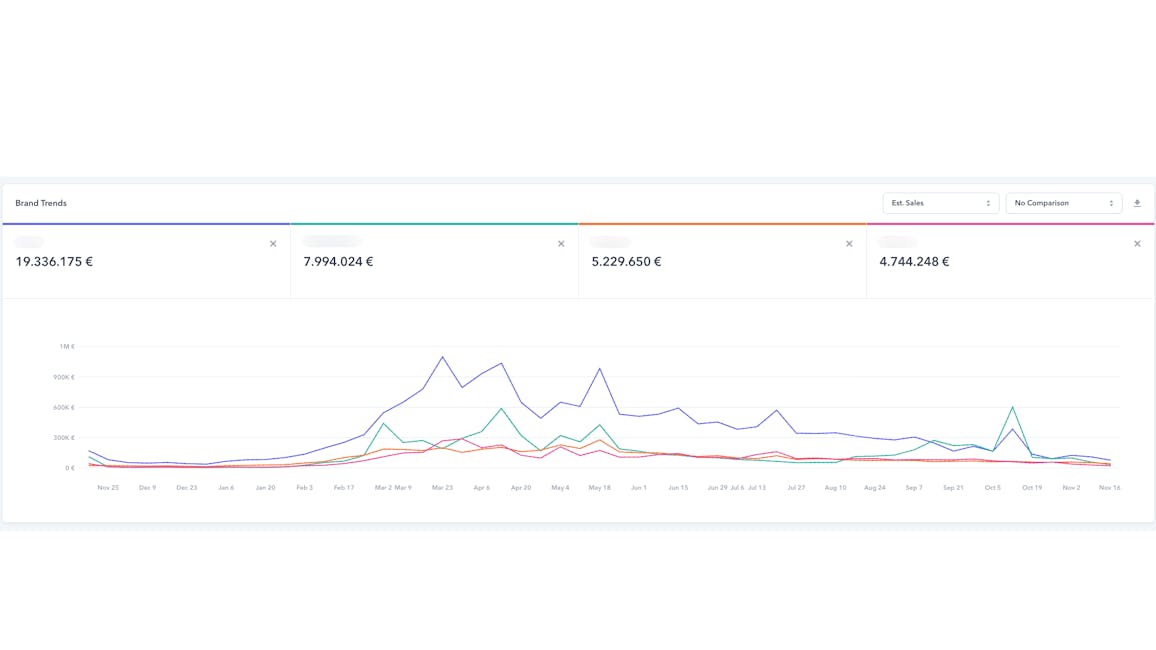Open the Est. Sales metric dropdown
The image size is (1156, 650).
click(940, 203)
